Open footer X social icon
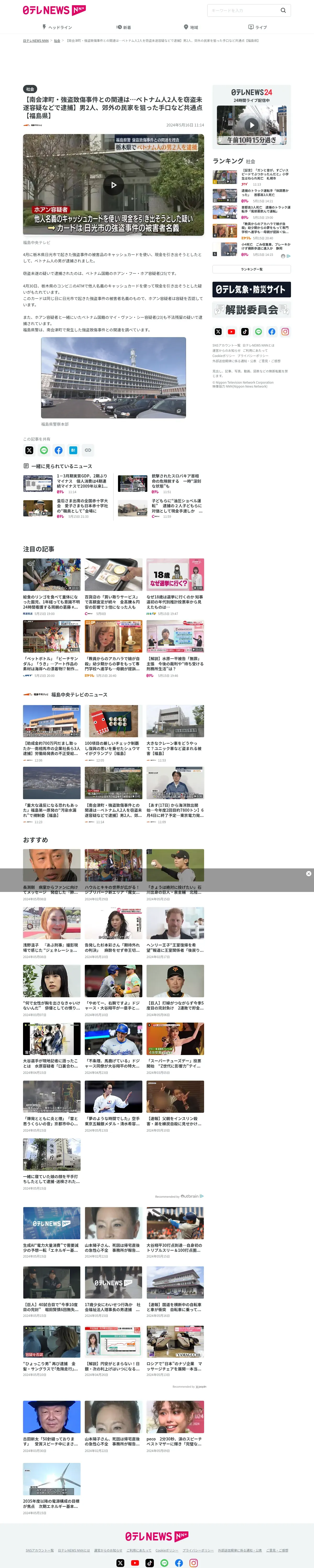Screen dimensions: 314x1568 click(x=120, y=1563)
